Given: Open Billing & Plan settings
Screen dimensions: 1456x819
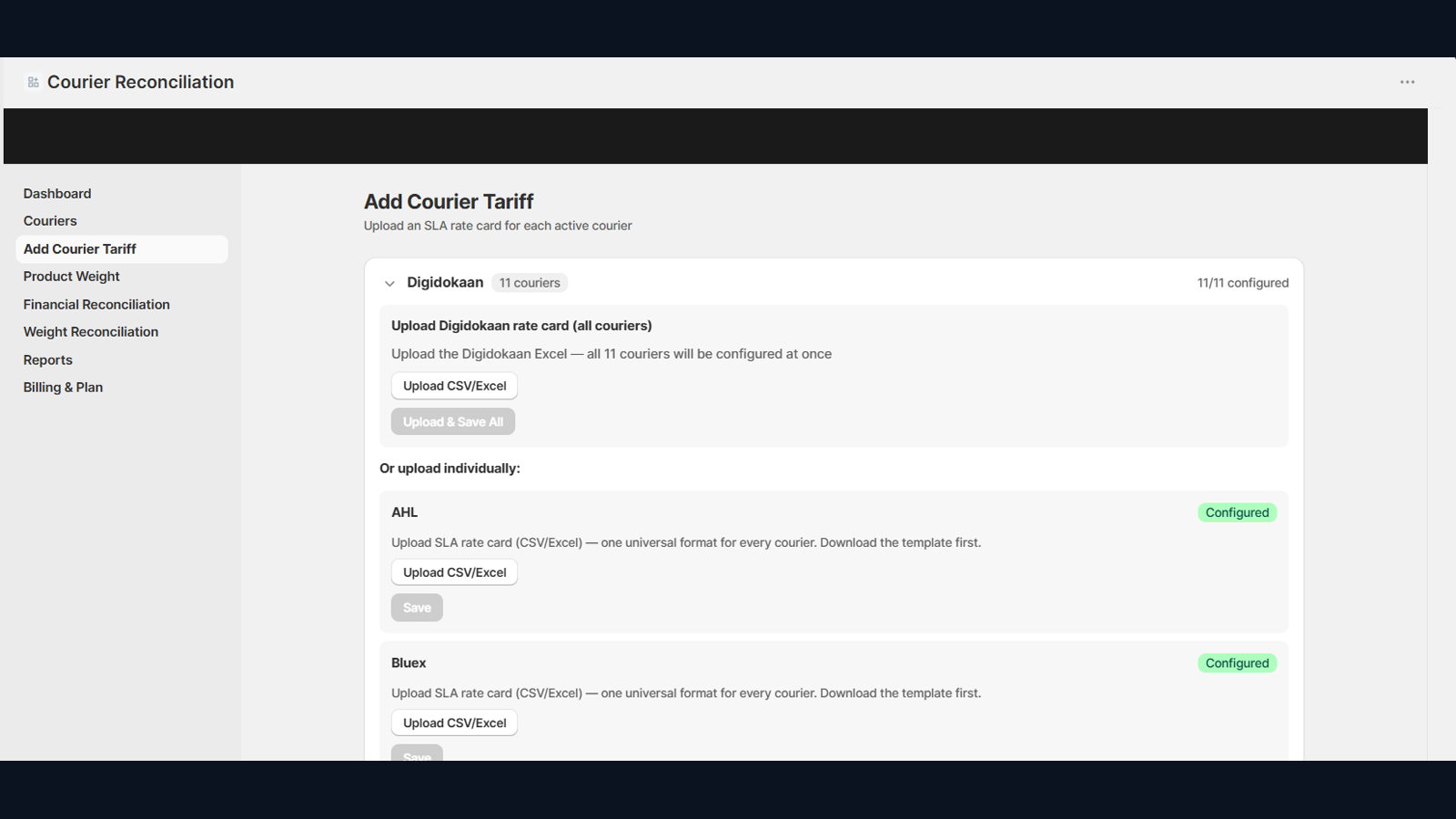Looking at the screenshot, I should 63,388.
